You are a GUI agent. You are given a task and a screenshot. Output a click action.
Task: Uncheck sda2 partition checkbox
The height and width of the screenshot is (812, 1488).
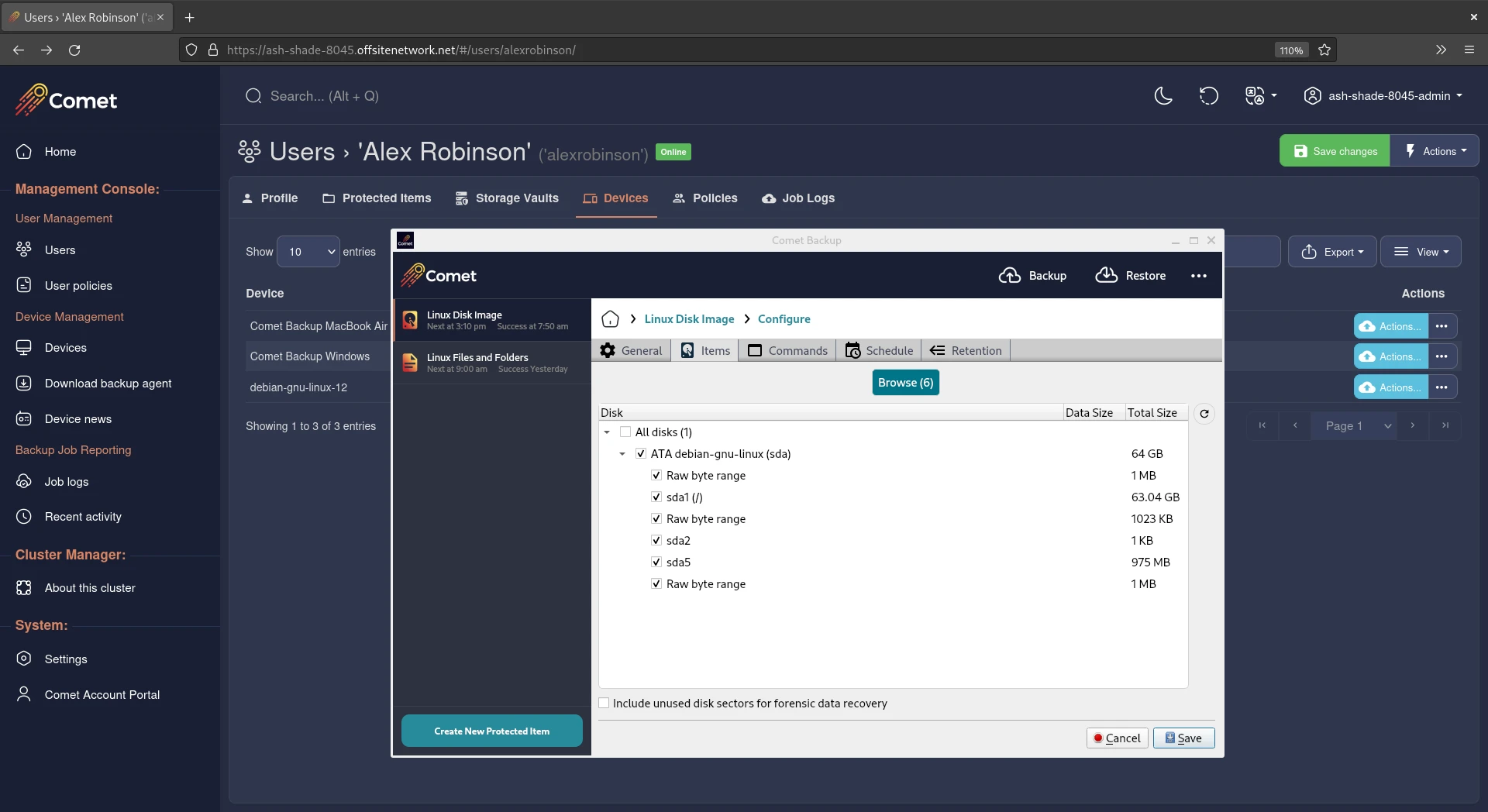coord(656,541)
